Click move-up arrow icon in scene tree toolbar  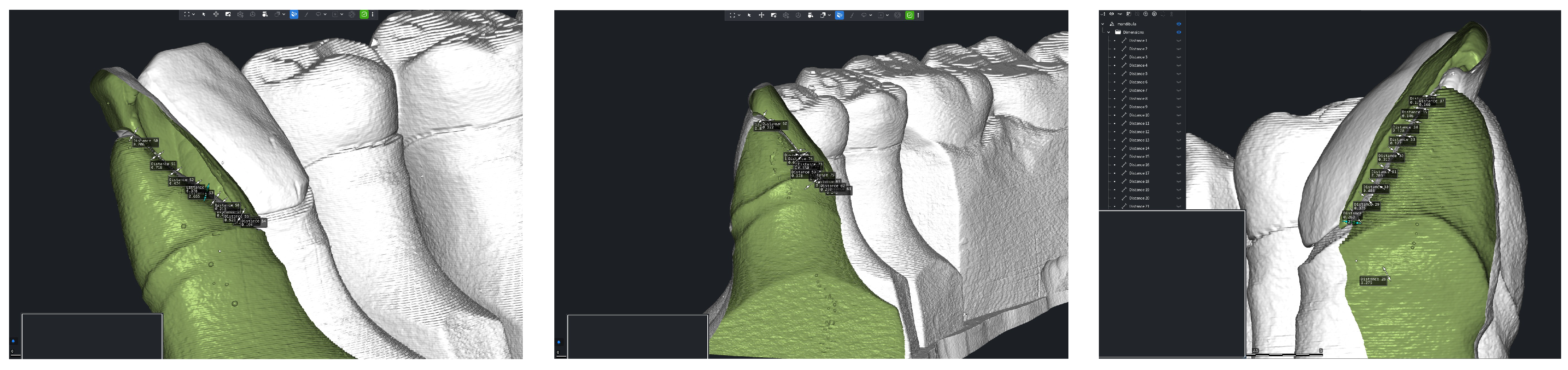point(1146,14)
